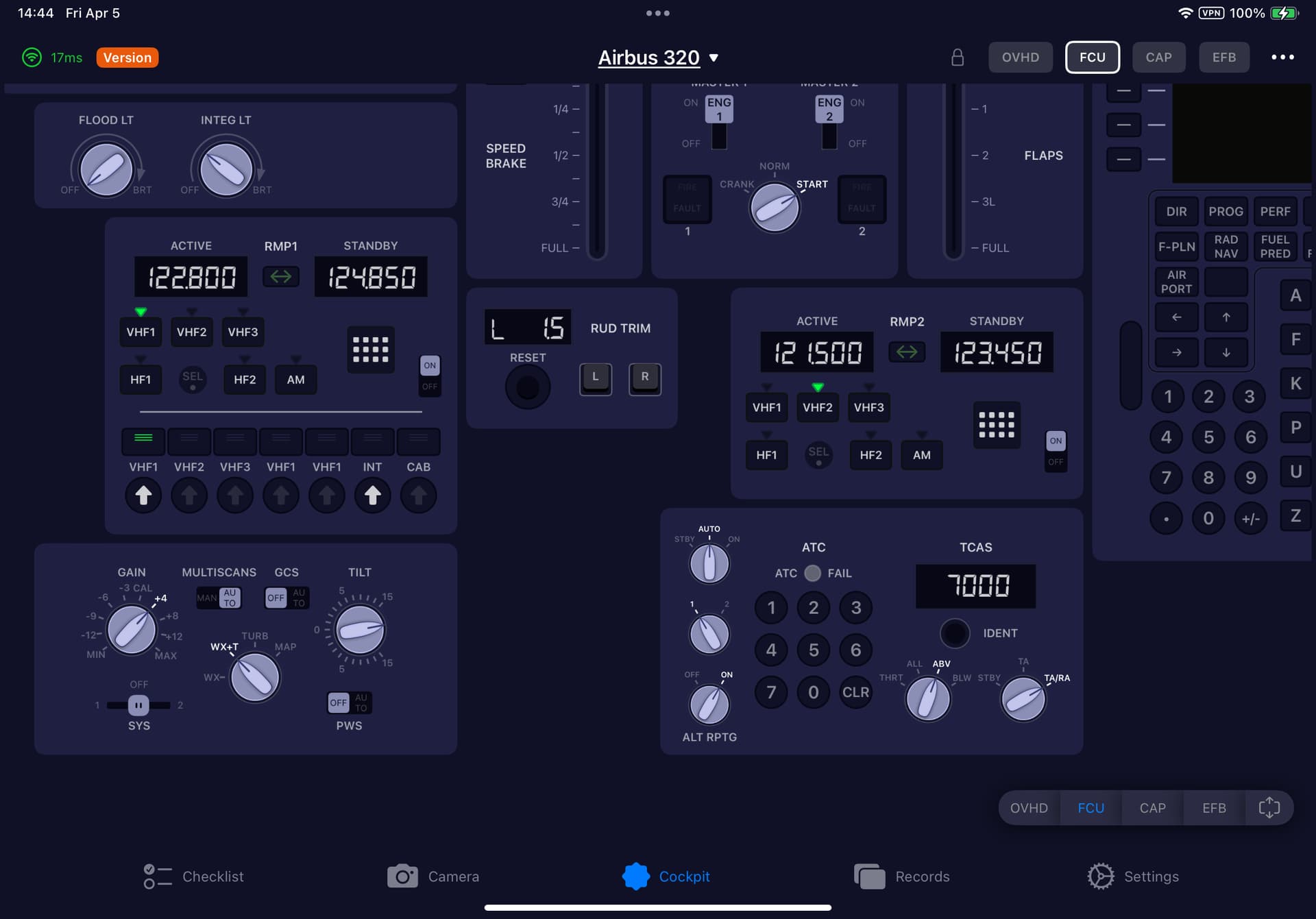Activate INT audio arrow button

click(x=372, y=495)
